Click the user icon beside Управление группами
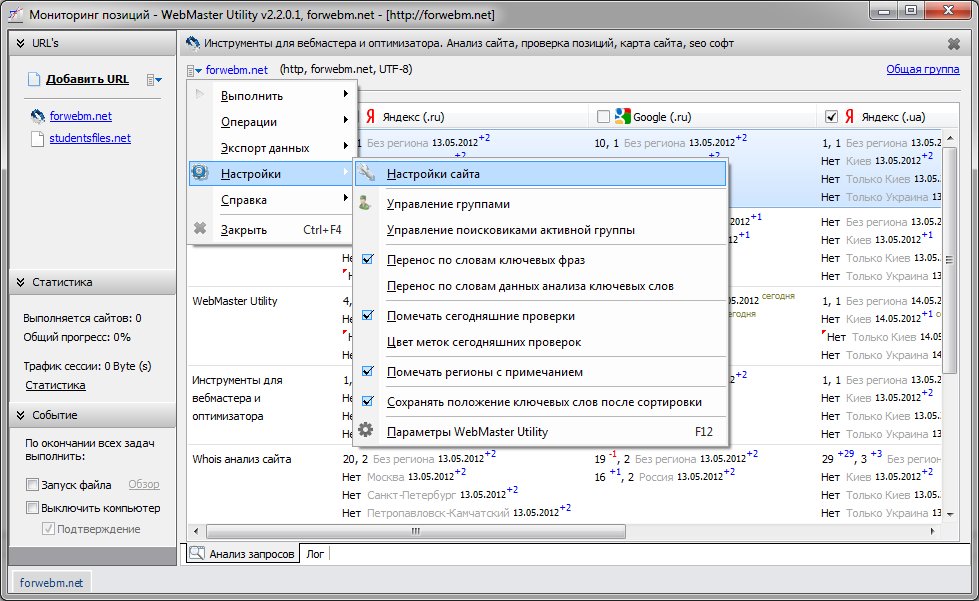The height and width of the screenshot is (601, 979). (367, 204)
